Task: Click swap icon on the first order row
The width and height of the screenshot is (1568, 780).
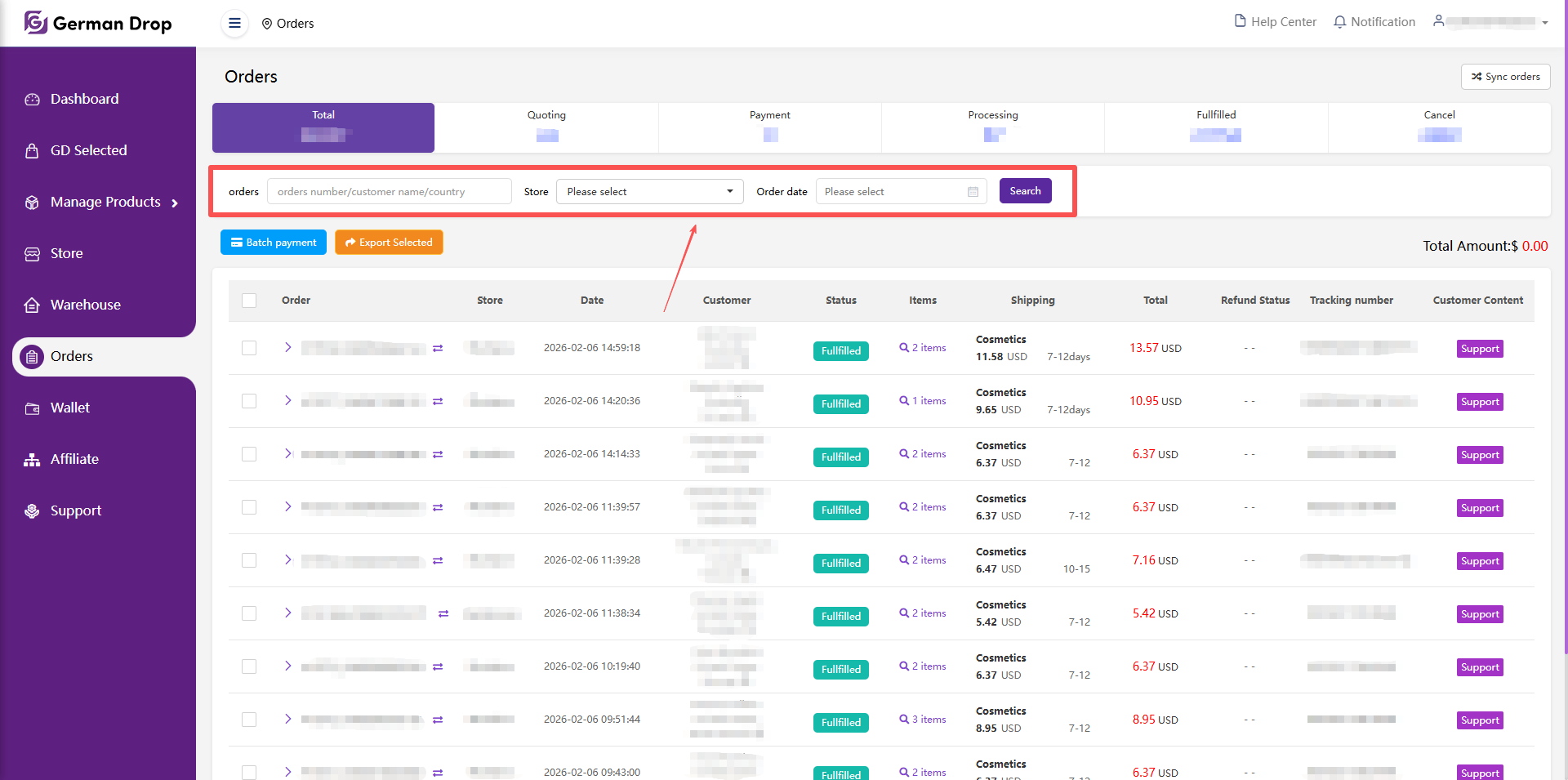Action: [438, 349]
